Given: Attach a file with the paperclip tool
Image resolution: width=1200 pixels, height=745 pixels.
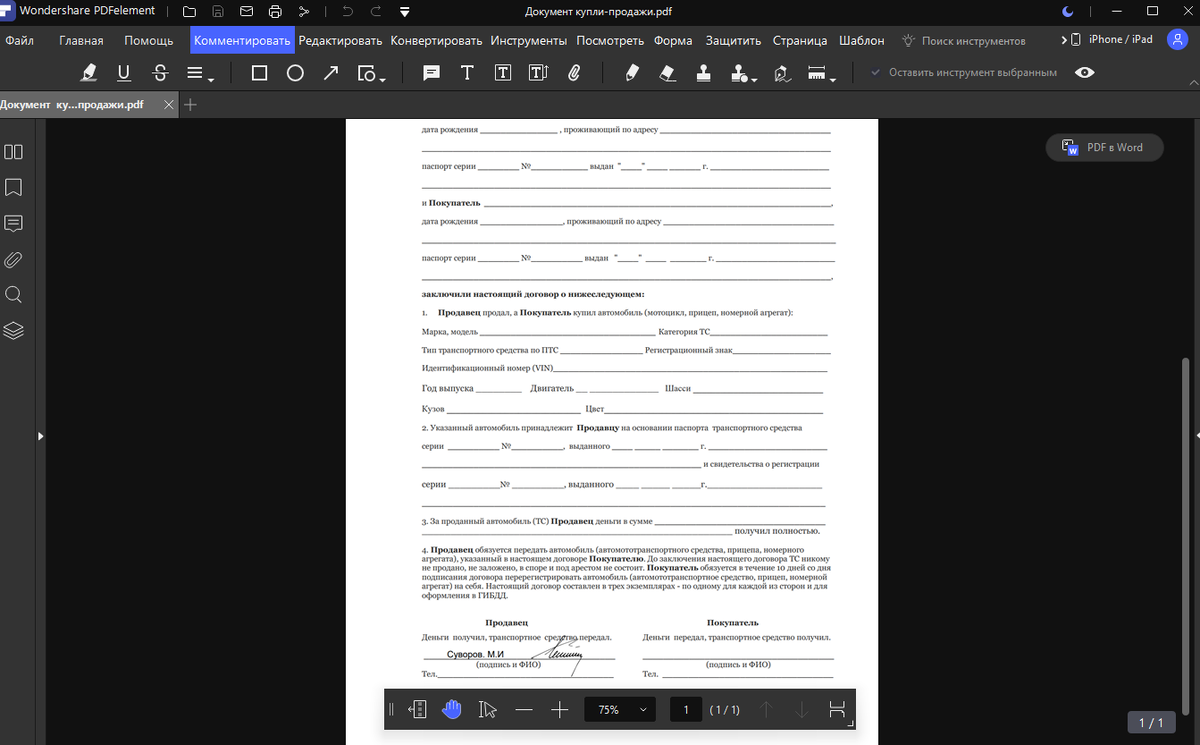Looking at the screenshot, I should pos(574,73).
